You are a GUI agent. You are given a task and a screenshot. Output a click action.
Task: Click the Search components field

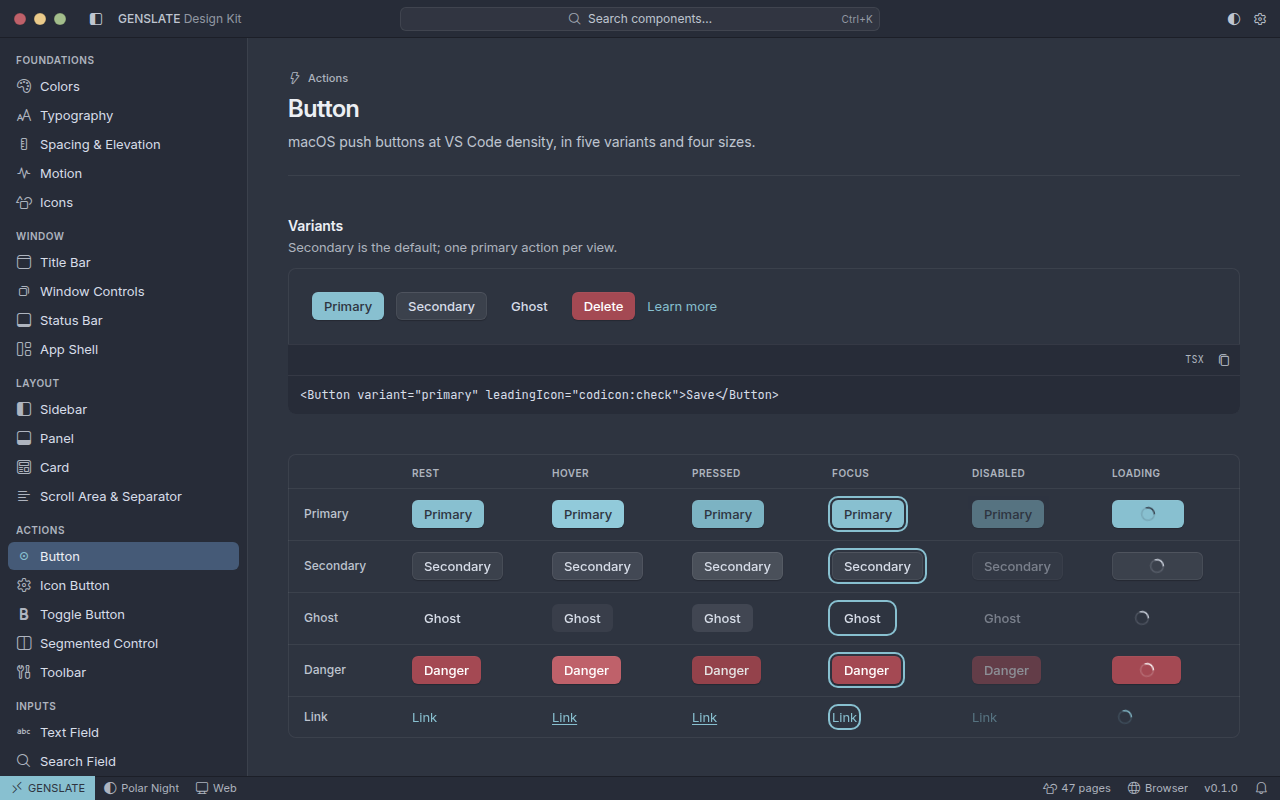[640, 19]
